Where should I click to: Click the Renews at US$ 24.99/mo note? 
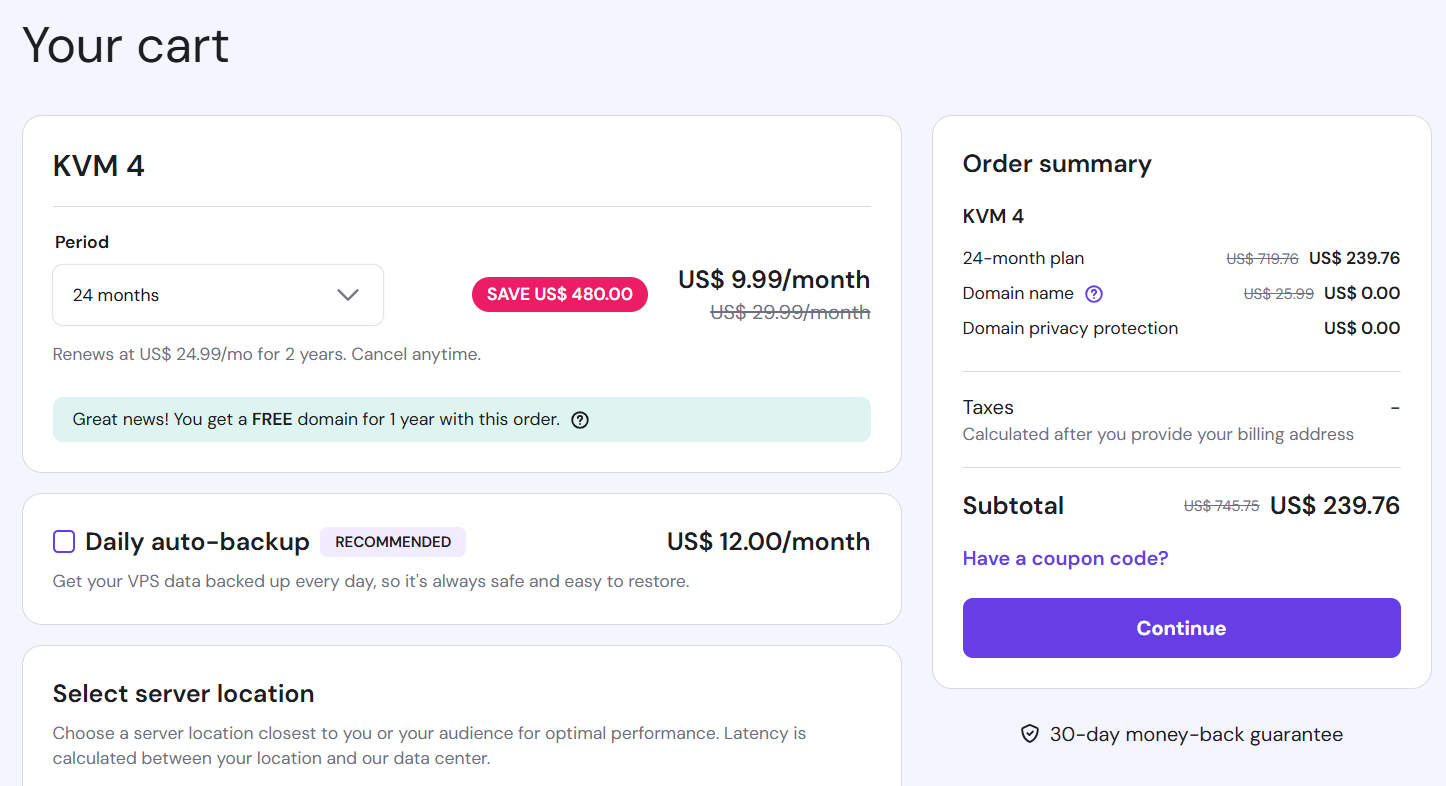tap(266, 354)
